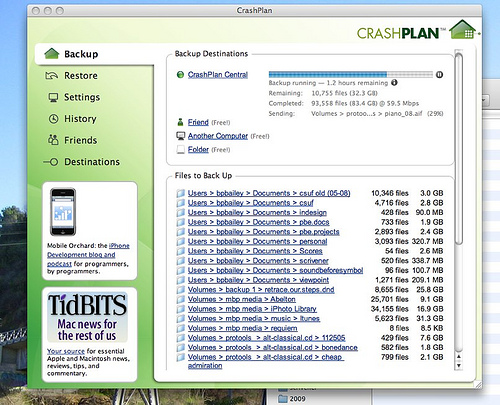This screenshot has width=500, height=405.
Task: Click the TidBITS banner image
Action: [x=87, y=317]
